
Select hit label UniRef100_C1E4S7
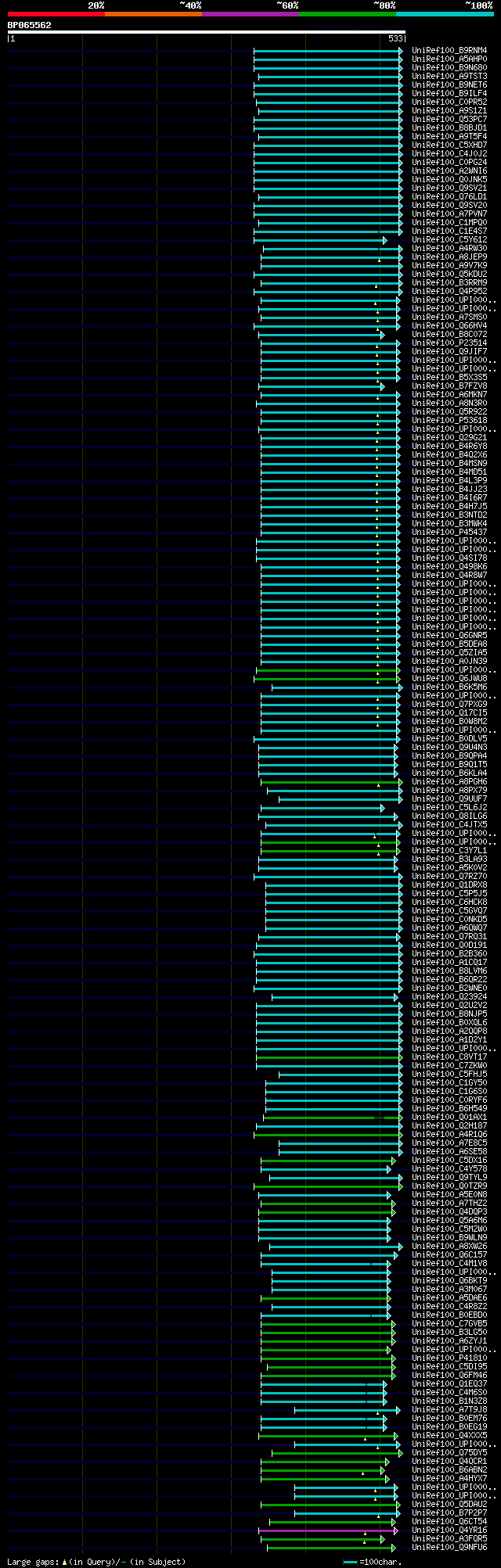pos(449,231)
